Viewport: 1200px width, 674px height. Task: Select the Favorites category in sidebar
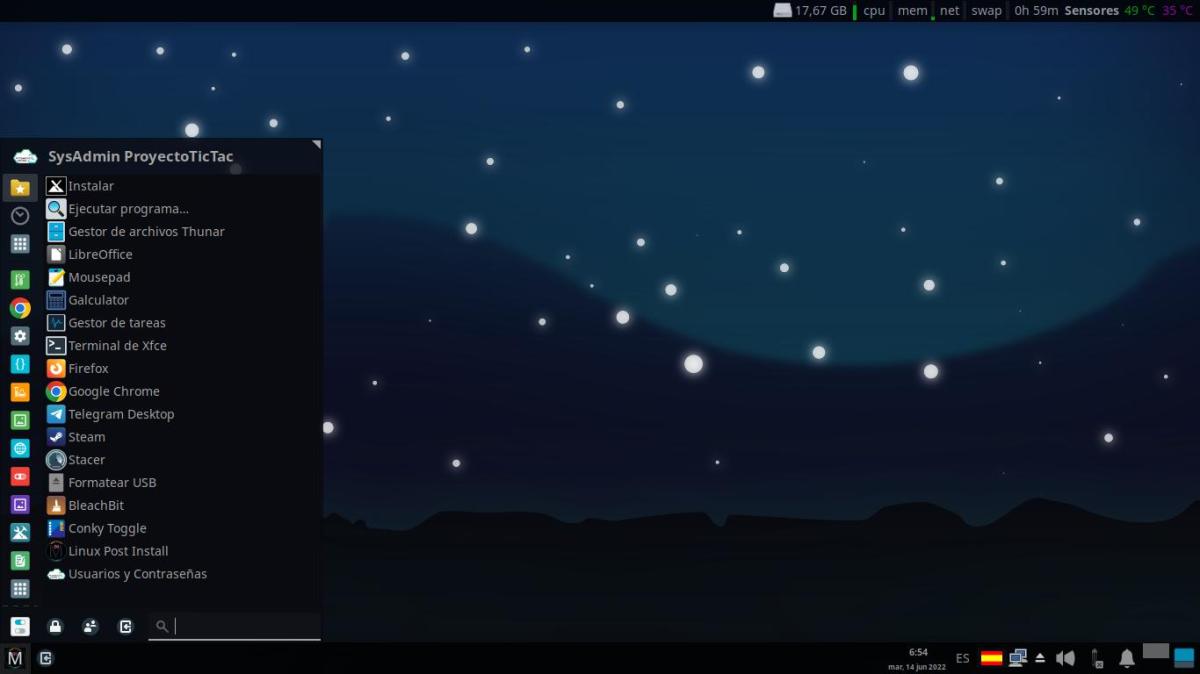20,187
